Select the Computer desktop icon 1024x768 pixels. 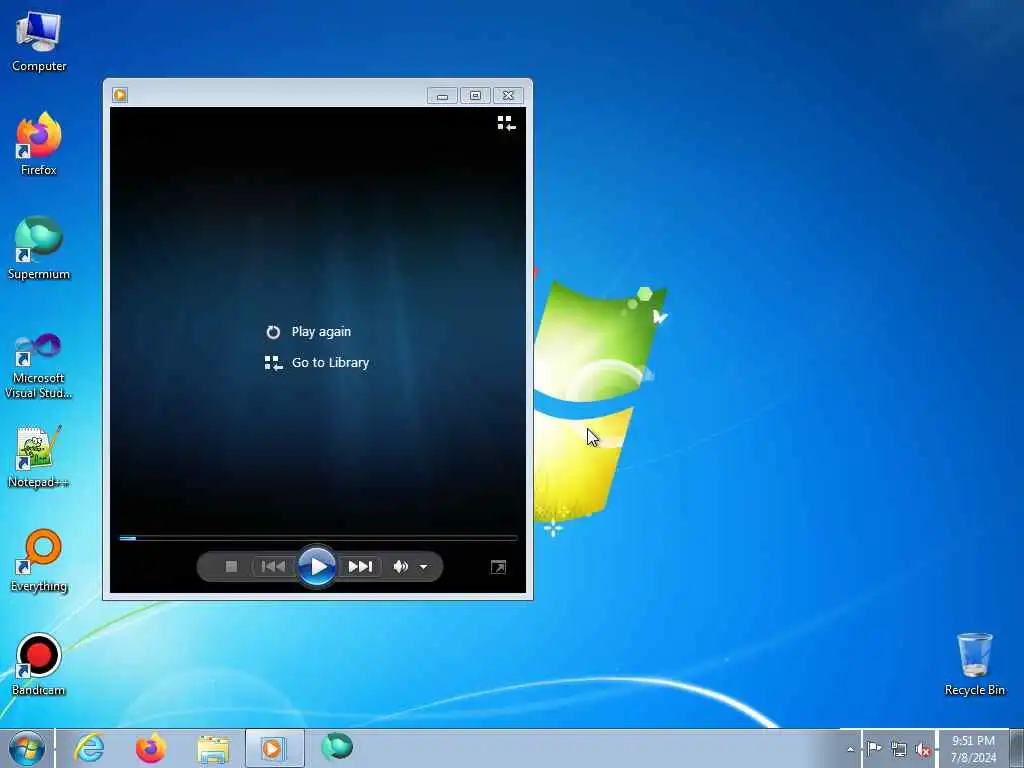pyautogui.click(x=39, y=41)
